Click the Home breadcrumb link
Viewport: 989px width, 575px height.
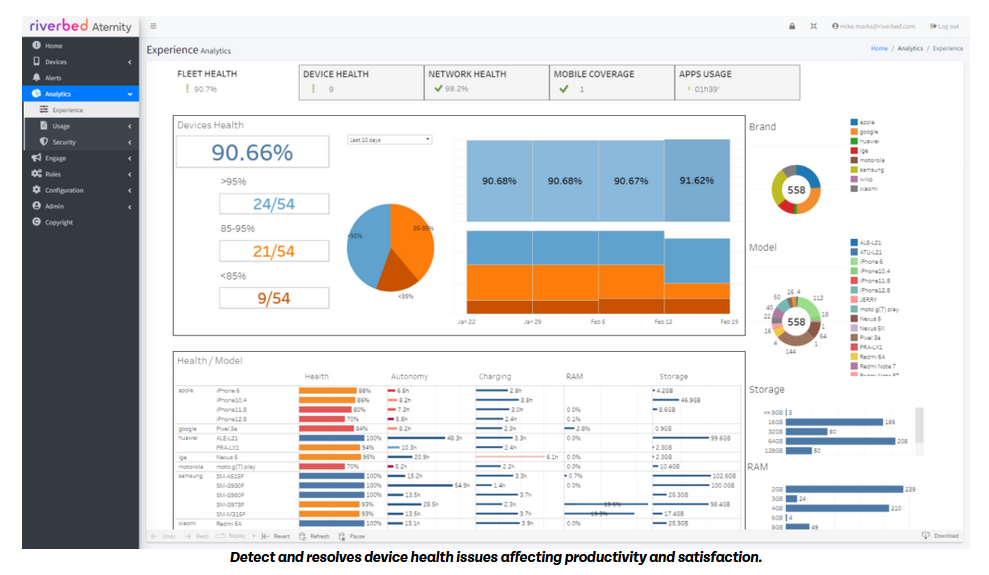pyautogui.click(x=879, y=48)
